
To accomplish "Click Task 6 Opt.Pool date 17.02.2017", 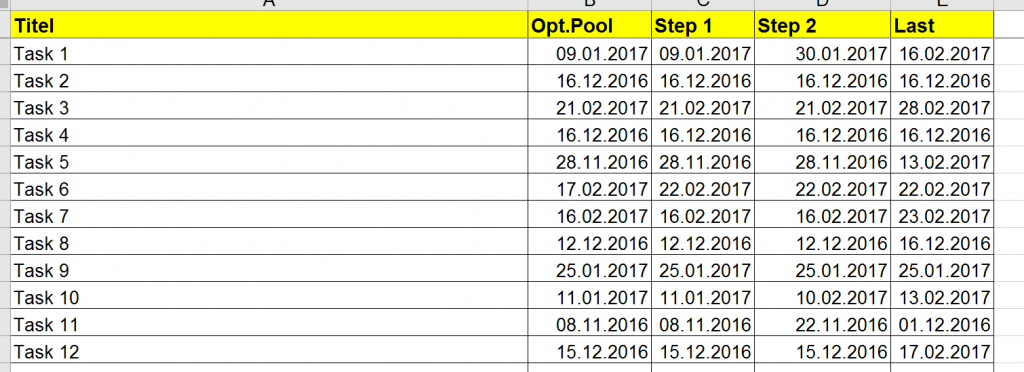I will pyautogui.click(x=590, y=189).
